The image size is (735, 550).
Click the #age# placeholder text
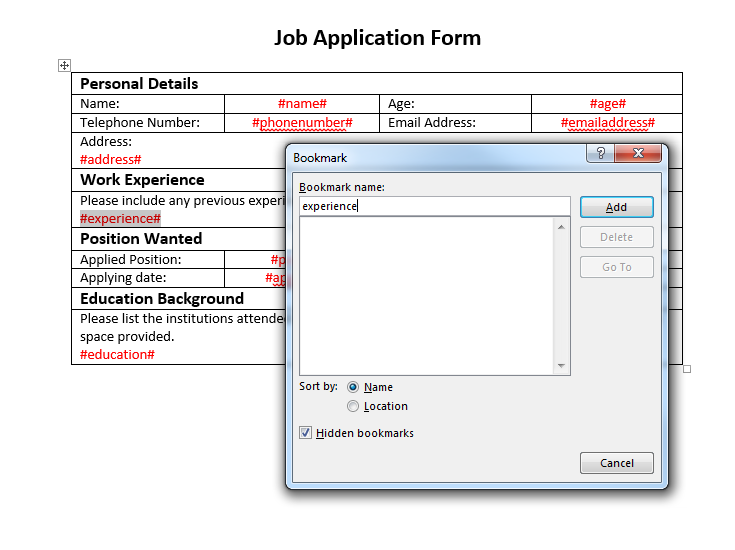coord(608,104)
